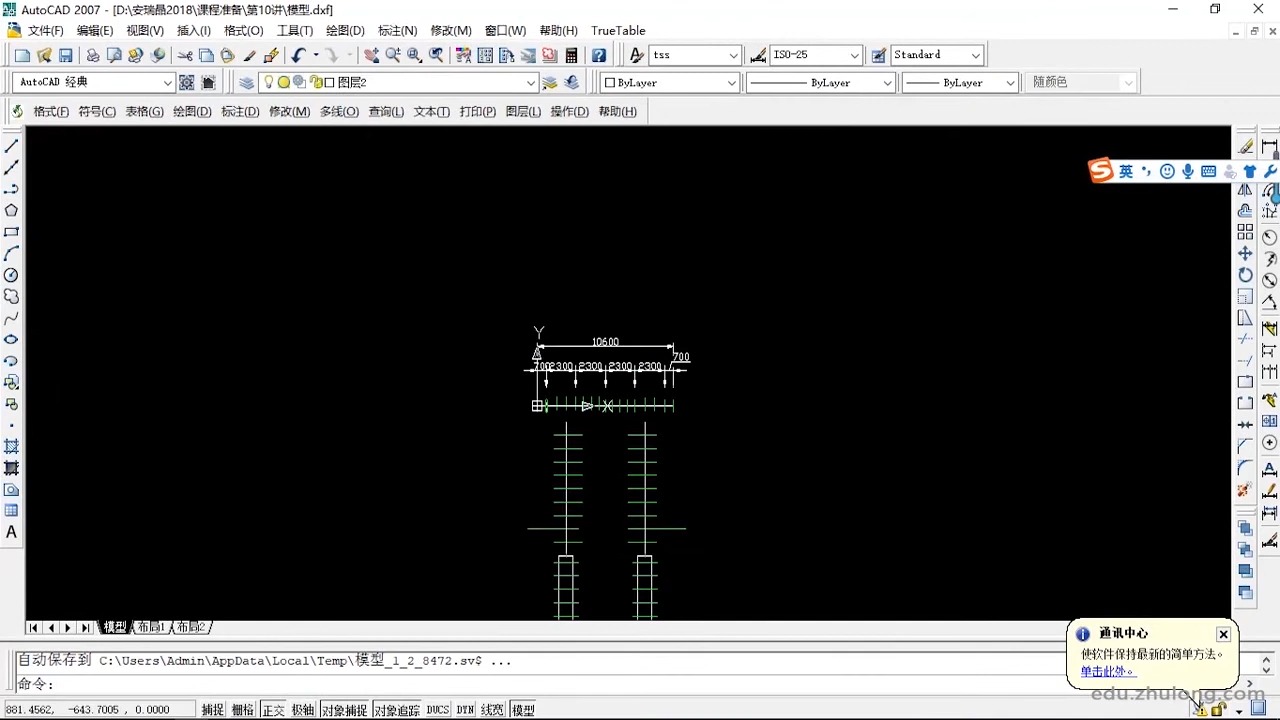Toggle DUCS dynamic UCS

438,710
